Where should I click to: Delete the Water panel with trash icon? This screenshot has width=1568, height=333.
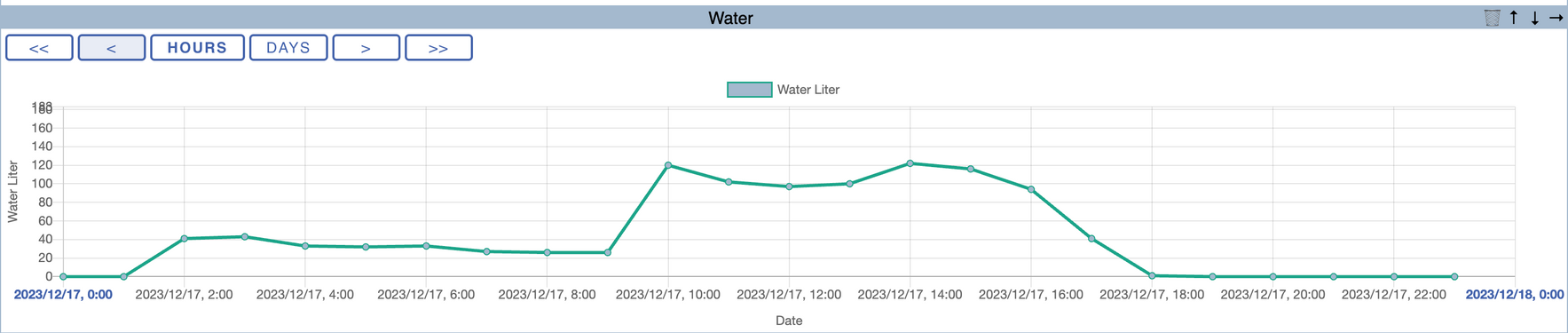click(1492, 18)
